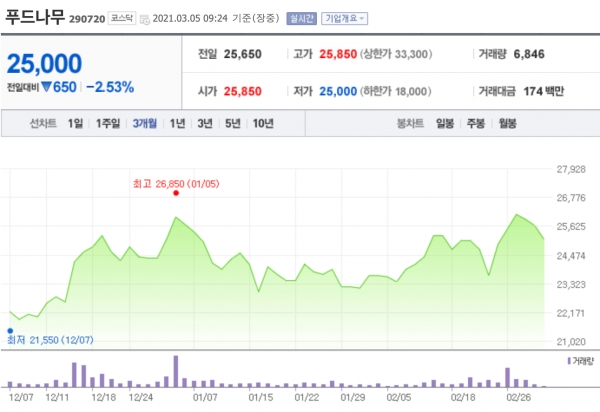Viewport: 600px width, 412px height.
Task: Click the 01/15 date axis label
Action: (261, 397)
